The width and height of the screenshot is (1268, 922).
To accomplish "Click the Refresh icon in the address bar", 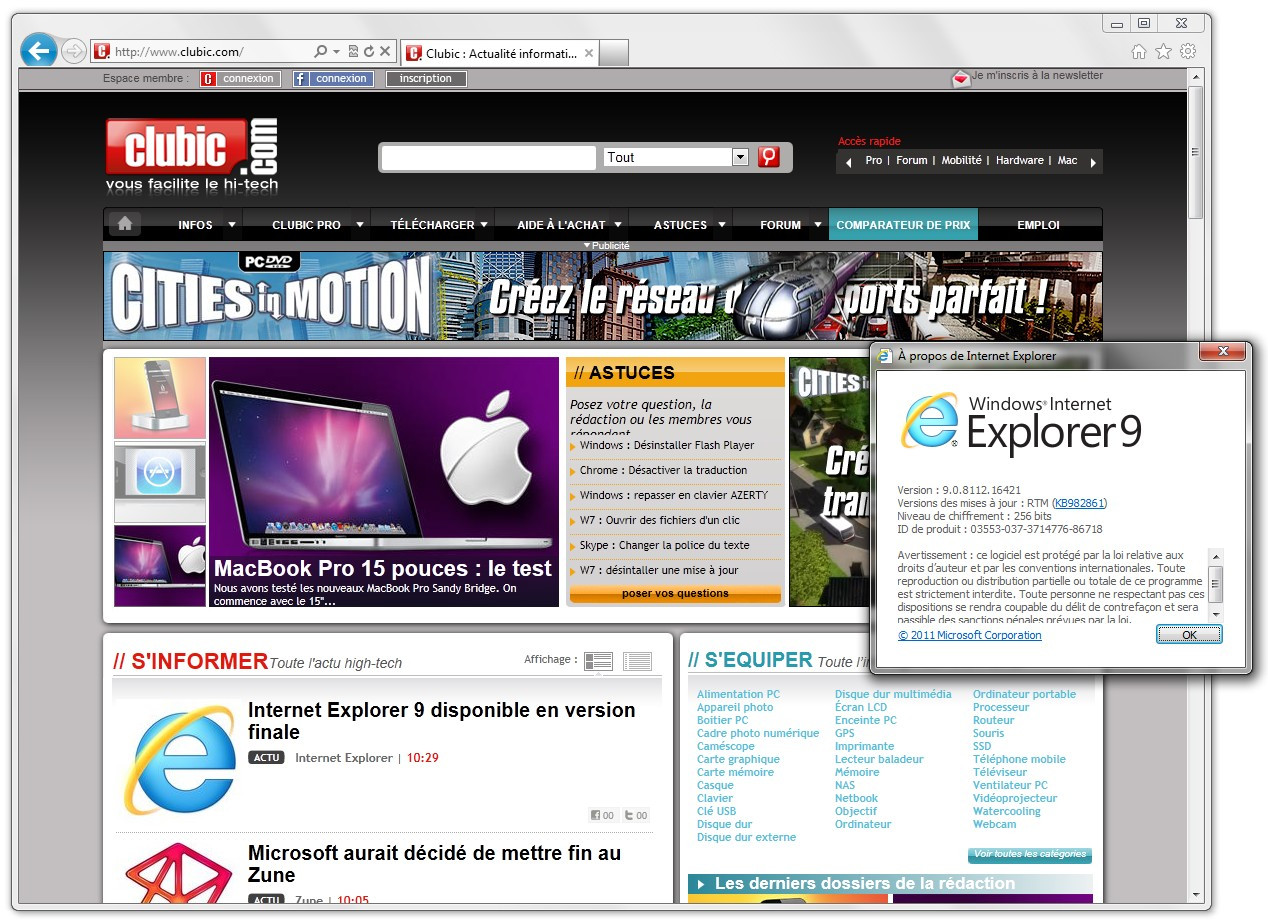I will pyautogui.click(x=368, y=51).
